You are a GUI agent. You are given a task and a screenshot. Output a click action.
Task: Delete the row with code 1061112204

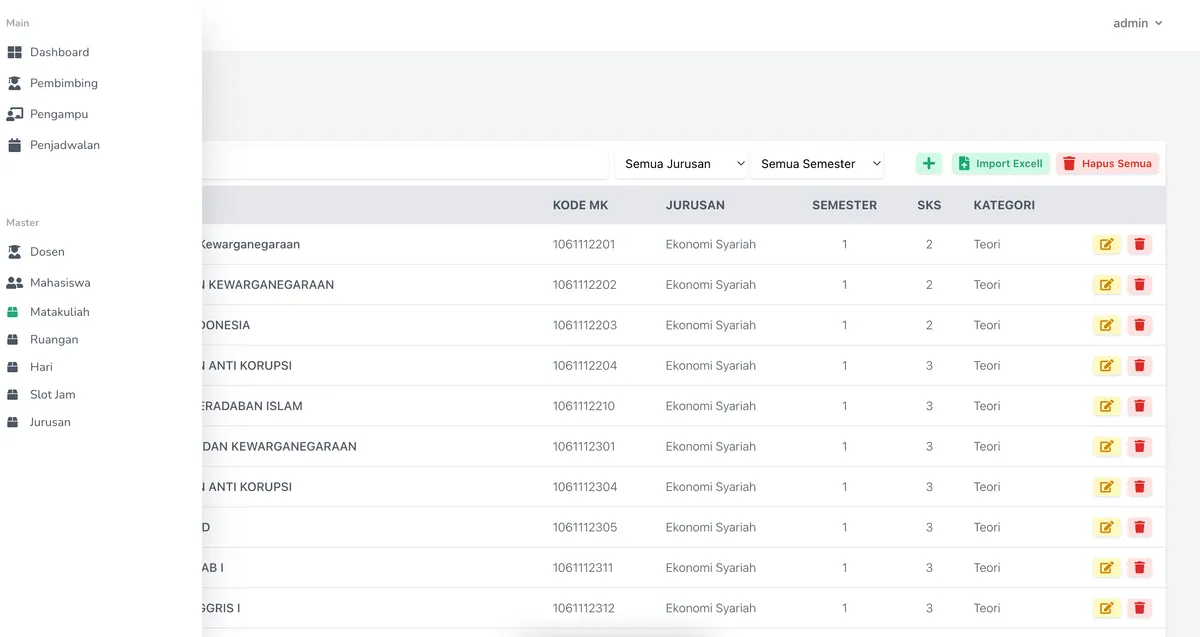click(1139, 366)
